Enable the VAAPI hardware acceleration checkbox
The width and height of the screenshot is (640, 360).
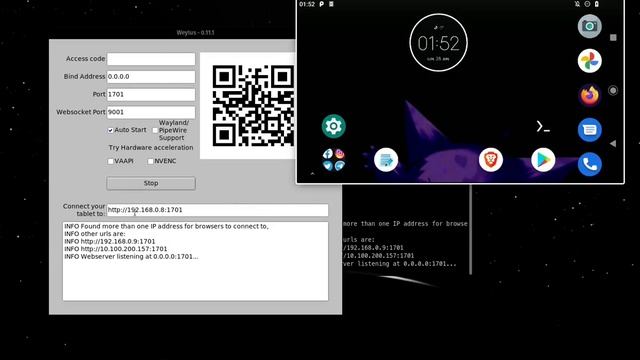(110, 161)
